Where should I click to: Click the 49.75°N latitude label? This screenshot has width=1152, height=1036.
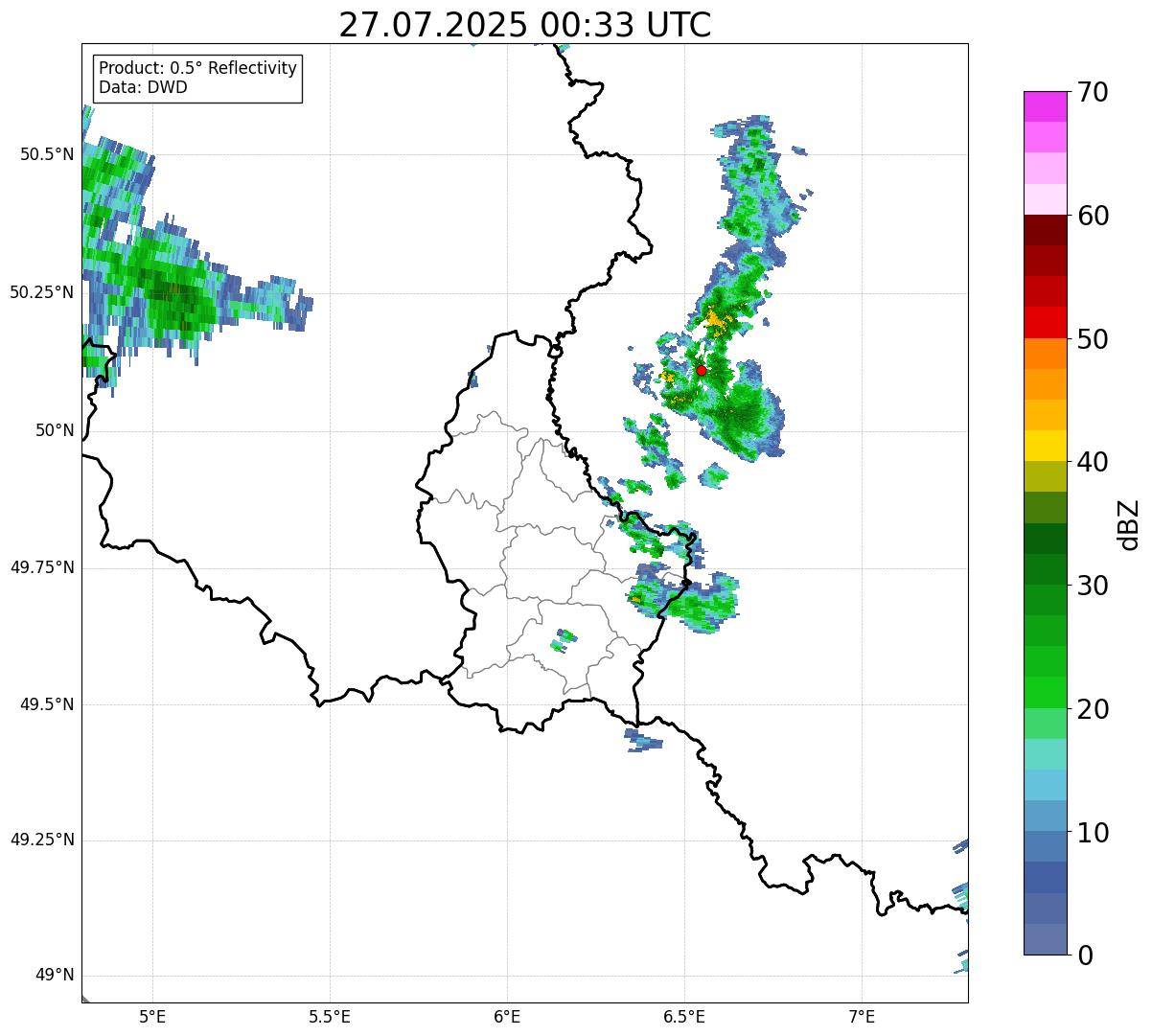click(x=41, y=567)
